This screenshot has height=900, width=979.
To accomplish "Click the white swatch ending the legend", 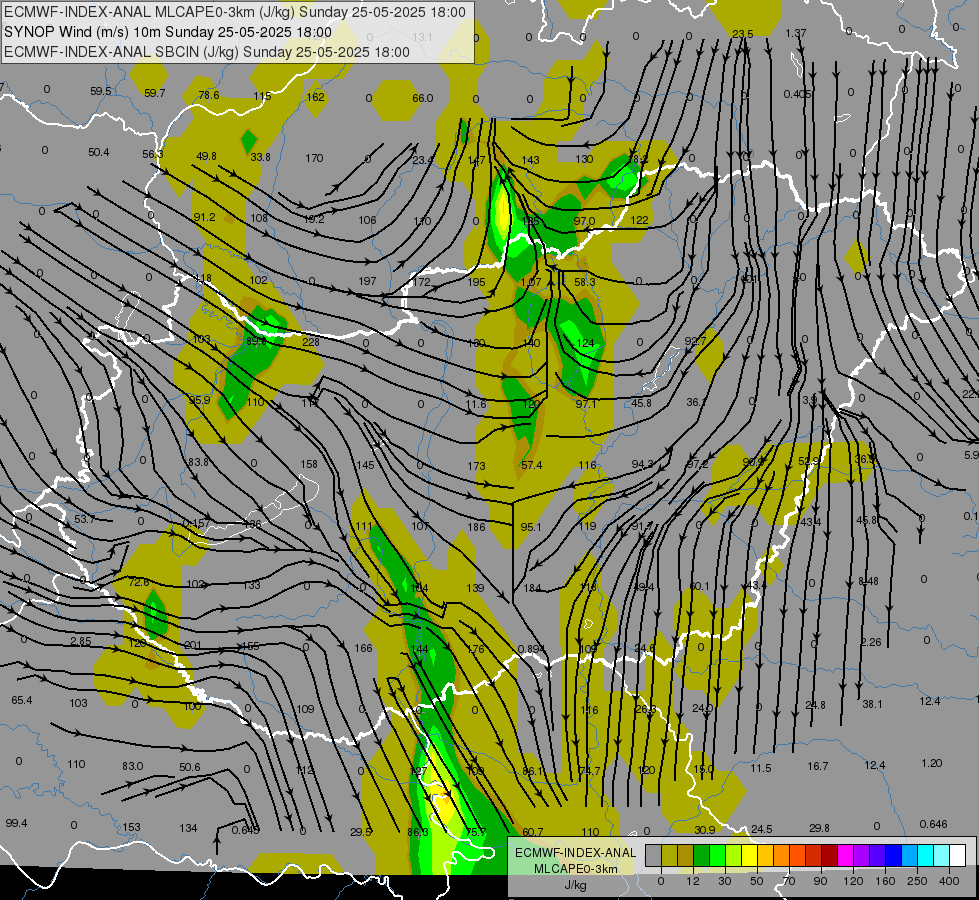I will point(957,855).
